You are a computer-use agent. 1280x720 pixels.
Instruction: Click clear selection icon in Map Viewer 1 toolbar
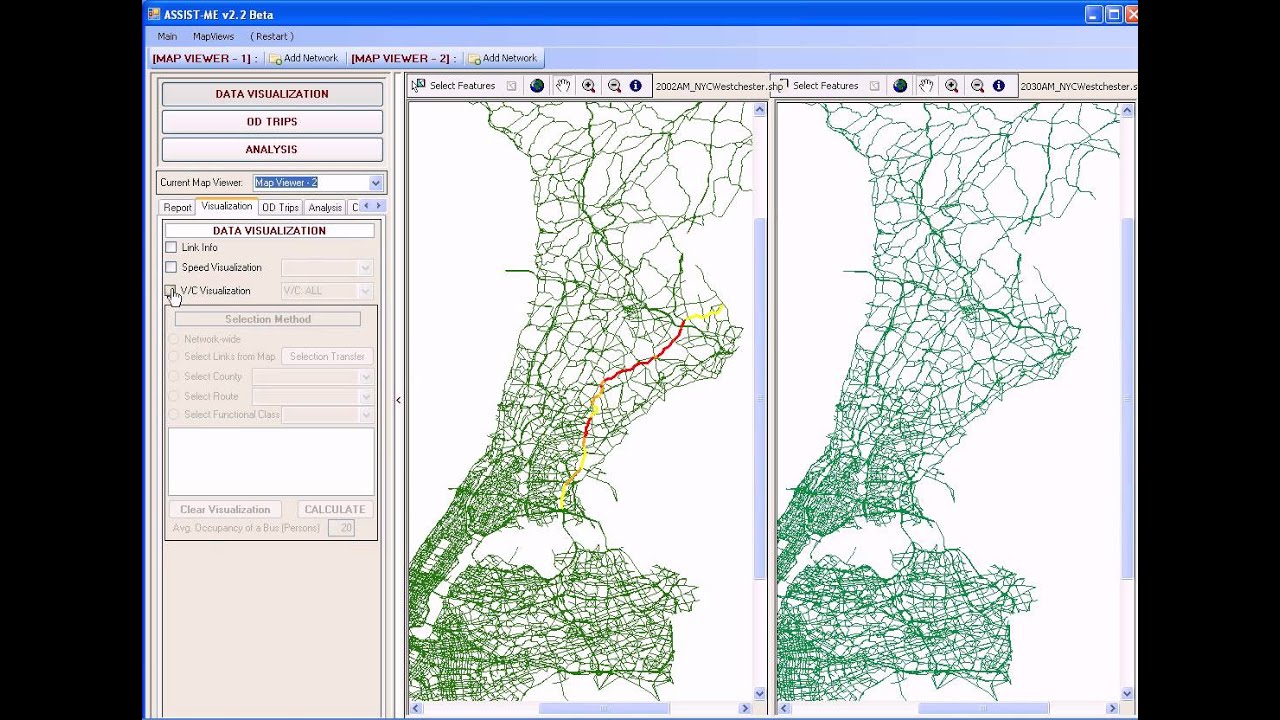click(x=511, y=86)
